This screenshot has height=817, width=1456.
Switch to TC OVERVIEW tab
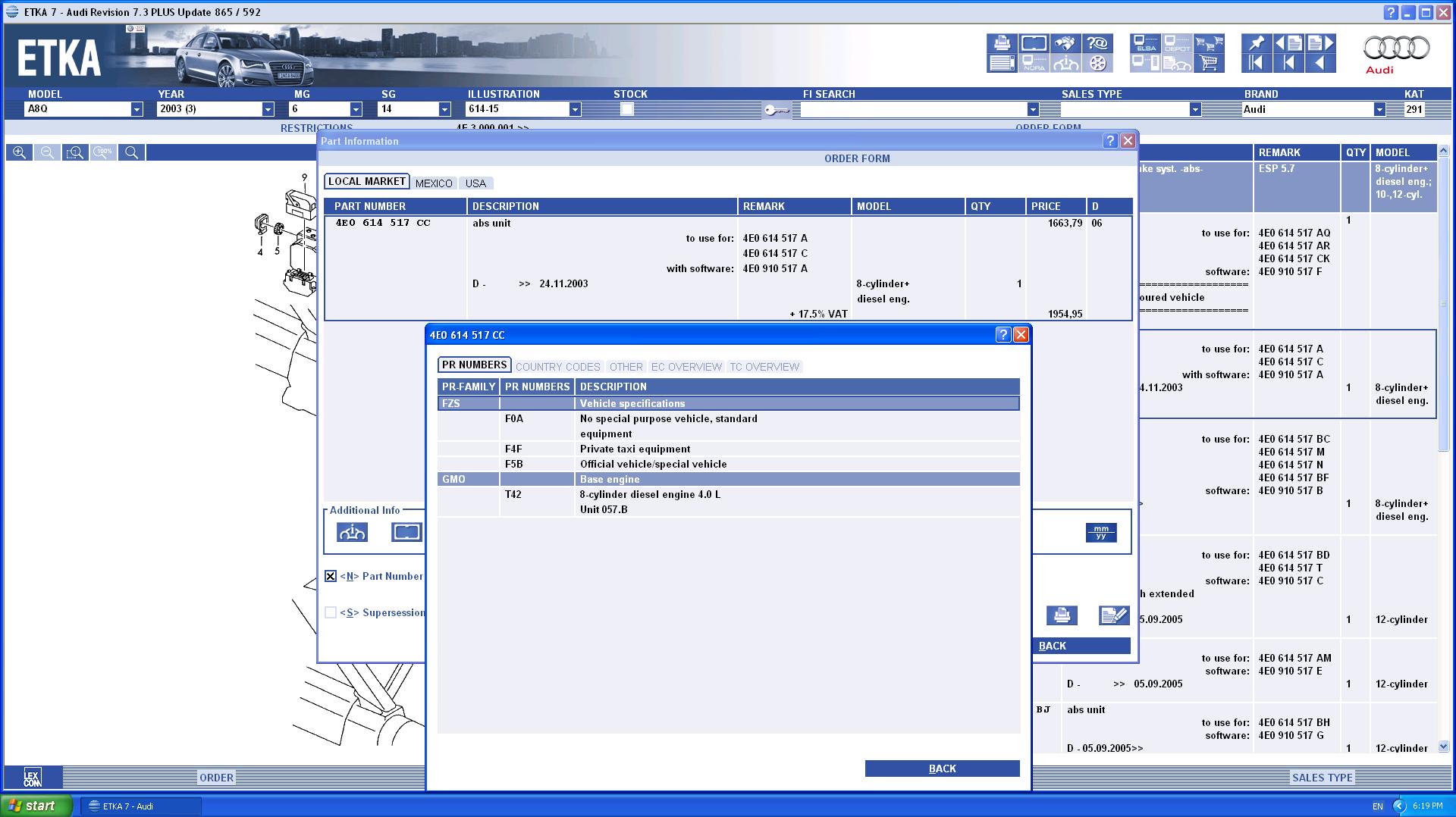(764, 367)
